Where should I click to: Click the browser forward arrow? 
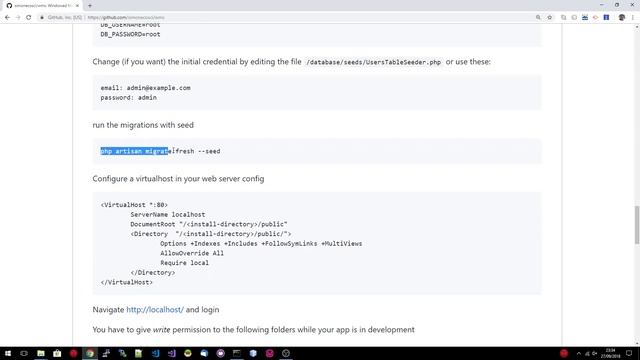pyautogui.click(x=18, y=18)
